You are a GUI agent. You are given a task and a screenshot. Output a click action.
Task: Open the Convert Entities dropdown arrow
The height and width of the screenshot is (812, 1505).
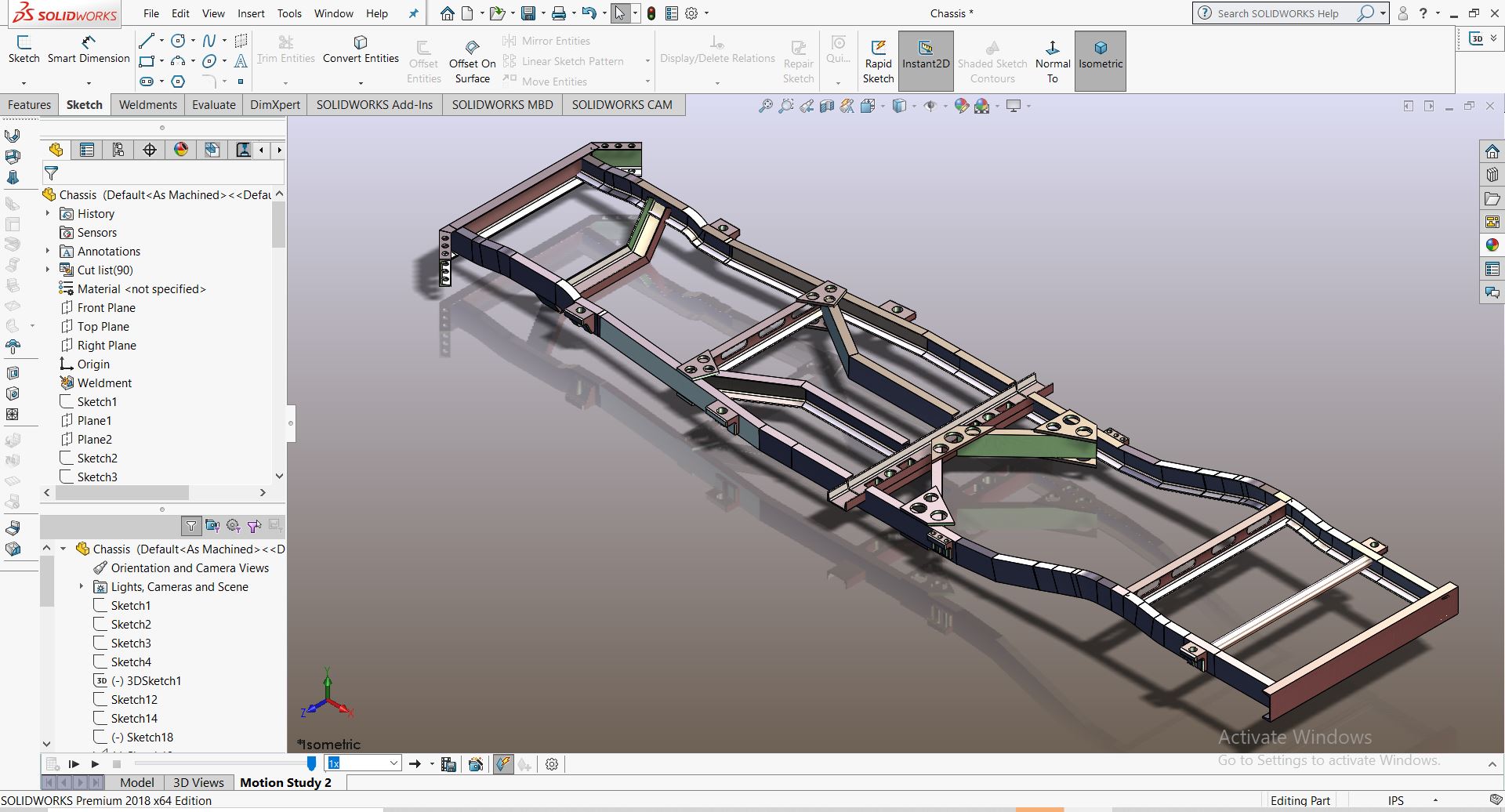click(361, 82)
